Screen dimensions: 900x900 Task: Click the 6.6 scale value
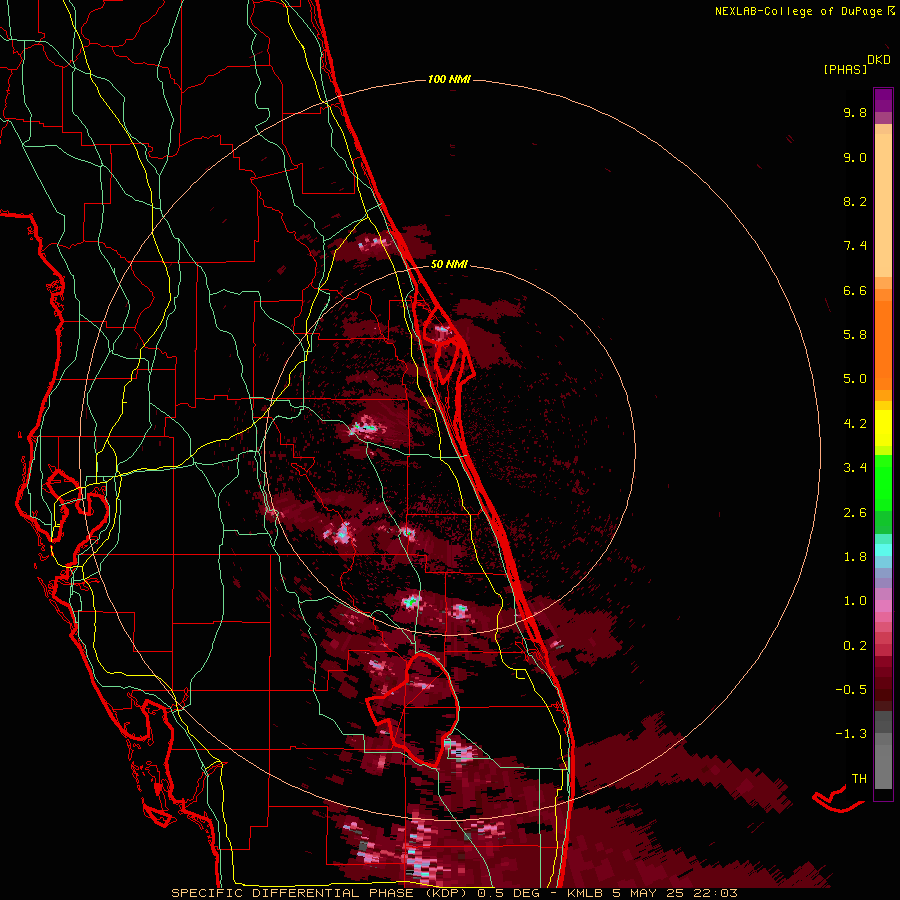point(855,290)
